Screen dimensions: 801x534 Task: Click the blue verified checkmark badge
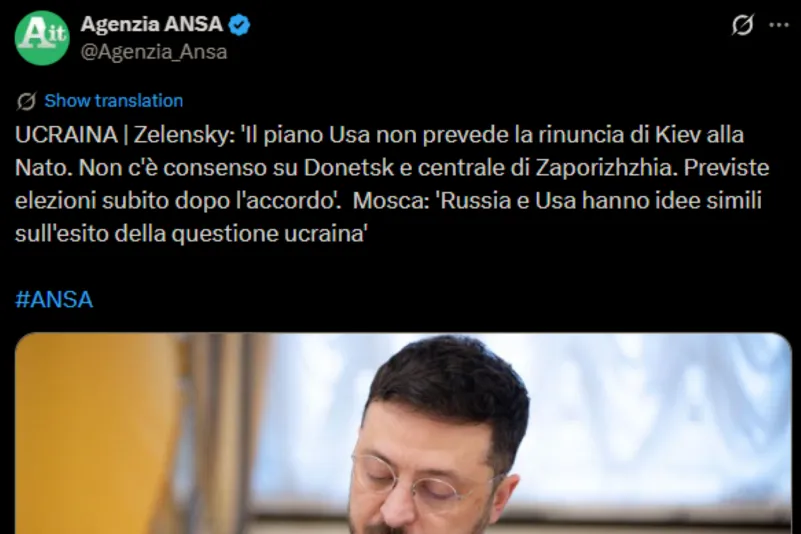239,25
